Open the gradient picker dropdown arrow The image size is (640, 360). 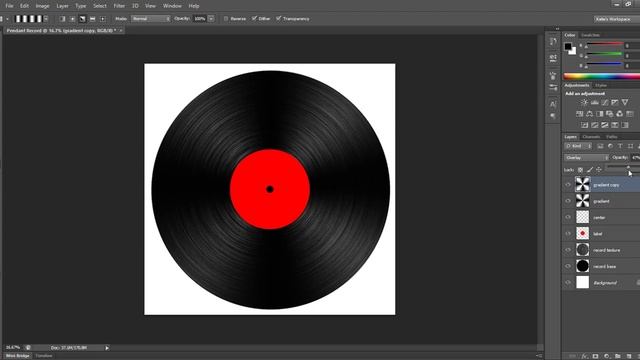[x=46, y=19]
